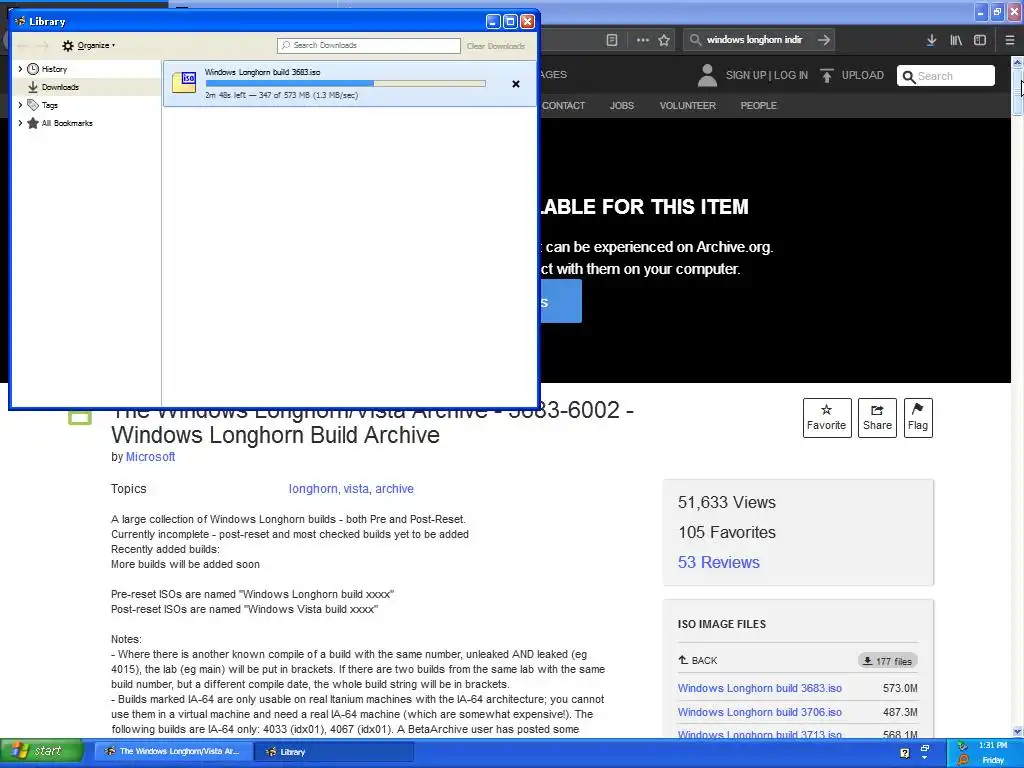1024x768 pixels.
Task: Click the blue button in black banner
Action: [x=560, y=301]
